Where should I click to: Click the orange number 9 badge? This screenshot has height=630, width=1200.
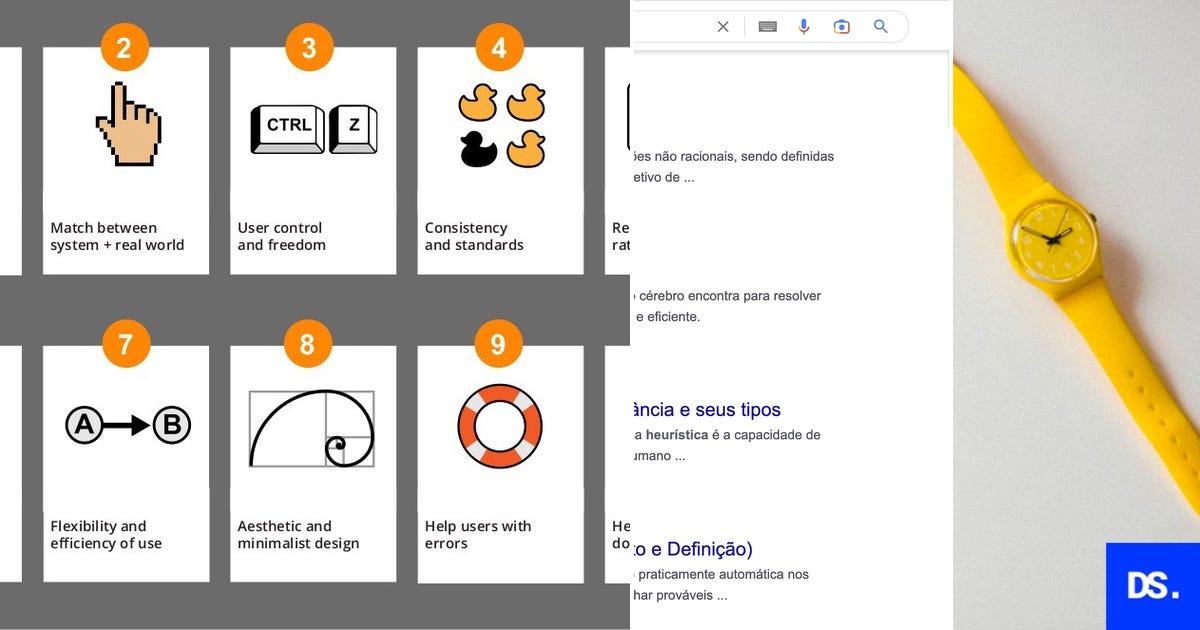500,343
